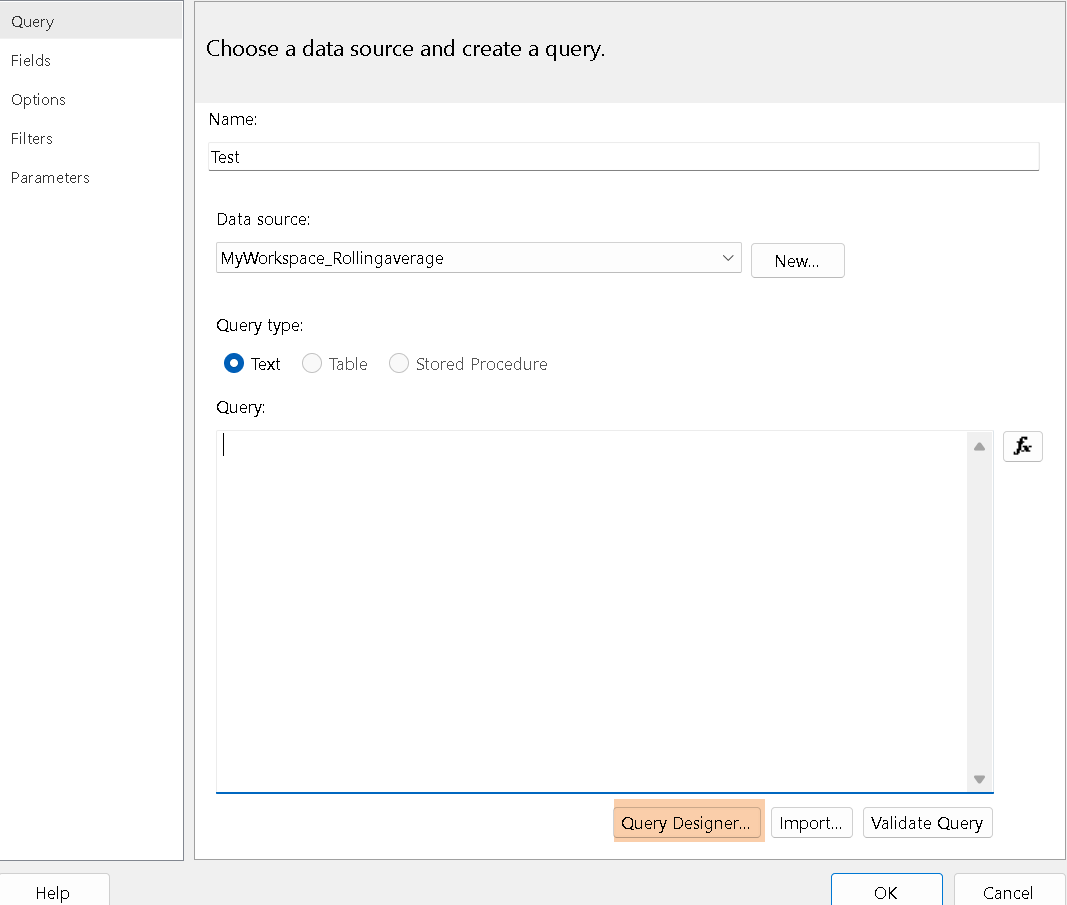Click the query scrollbar up arrow
This screenshot has height=905, width=1067.
point(979,446)
